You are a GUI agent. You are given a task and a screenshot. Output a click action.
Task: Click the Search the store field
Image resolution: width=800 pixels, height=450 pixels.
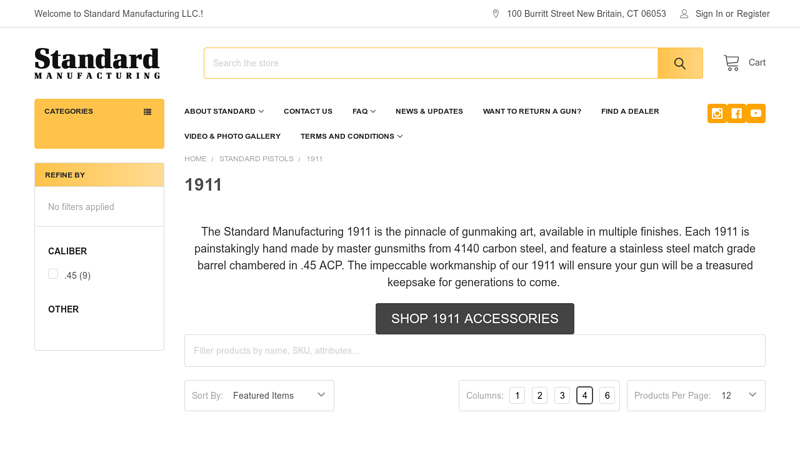[431, 63]
